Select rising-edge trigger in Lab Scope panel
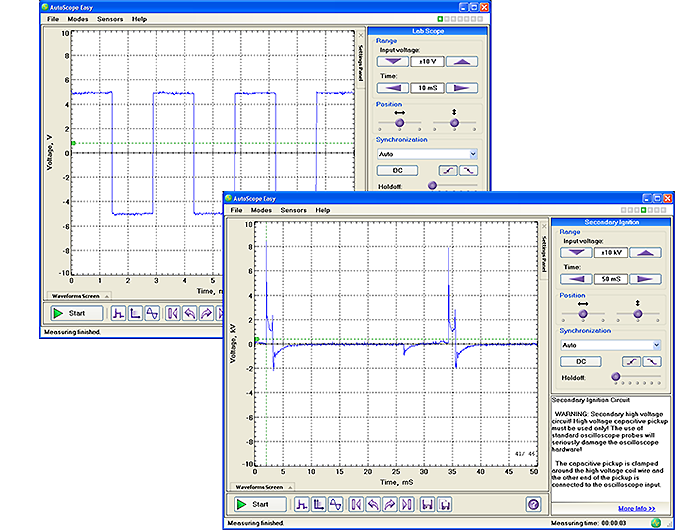Image resolution: width=675 pixels, height=530 pixels. tap(448, 170)
